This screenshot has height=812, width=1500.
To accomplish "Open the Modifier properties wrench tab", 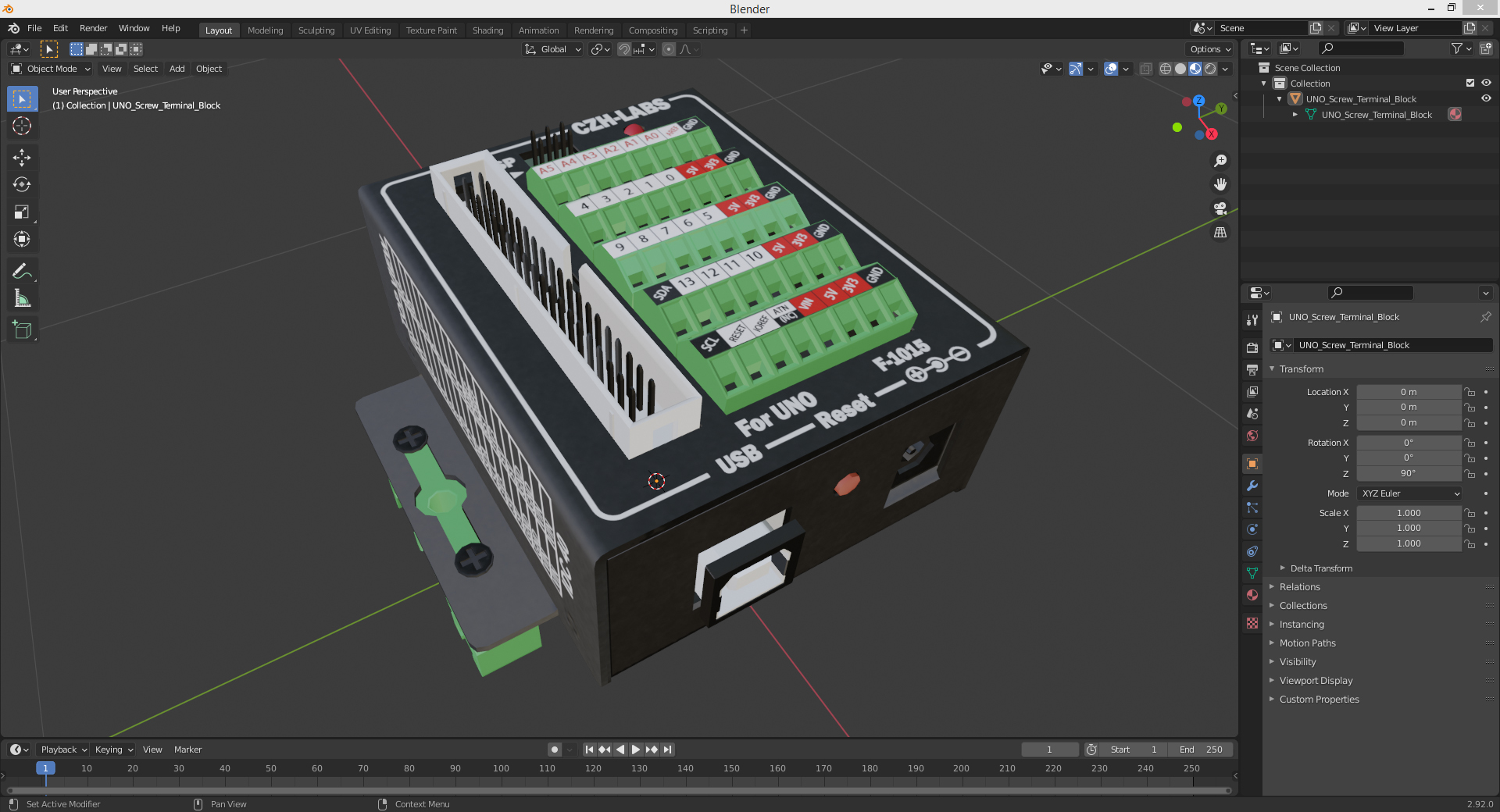I will pyautogui.click(x=1252, y=486).
